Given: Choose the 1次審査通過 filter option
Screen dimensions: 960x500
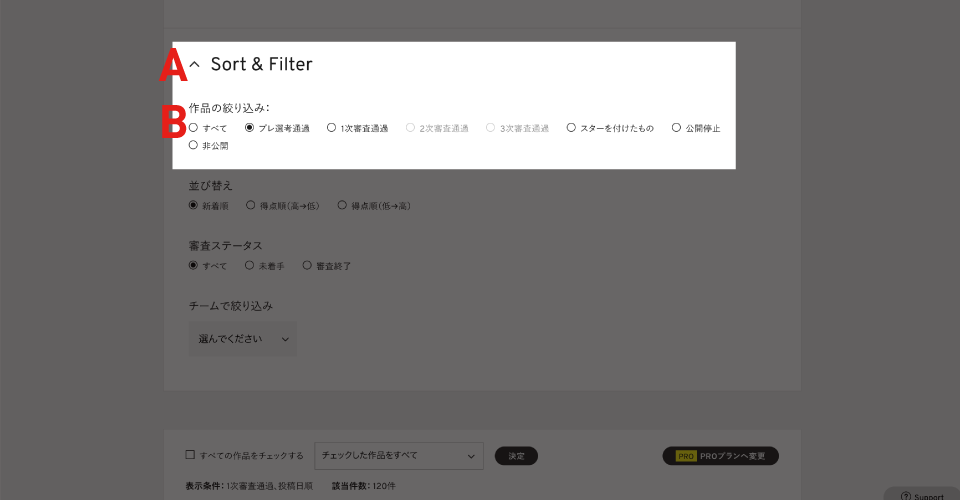Looking at the screenshot, I should tap(331, 128).
